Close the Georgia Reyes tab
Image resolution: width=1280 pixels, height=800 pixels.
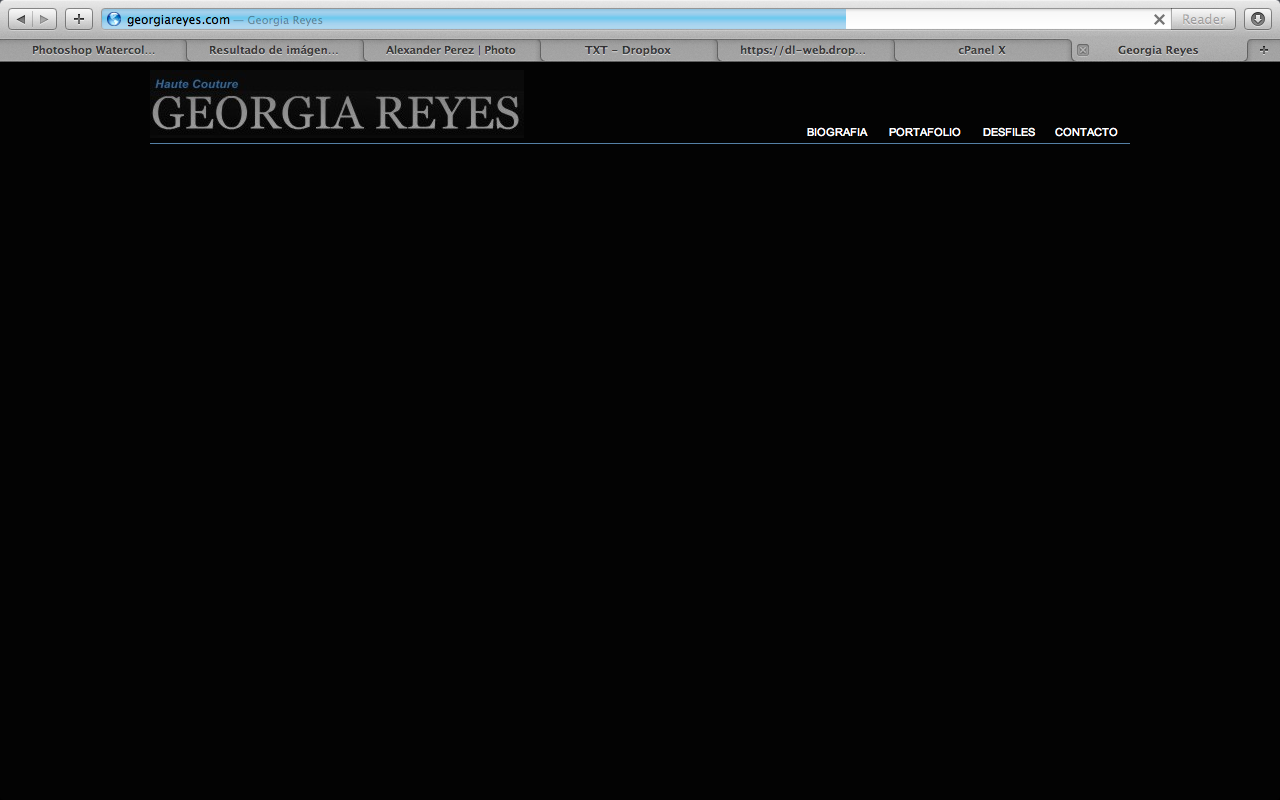tap(1082, 50)
